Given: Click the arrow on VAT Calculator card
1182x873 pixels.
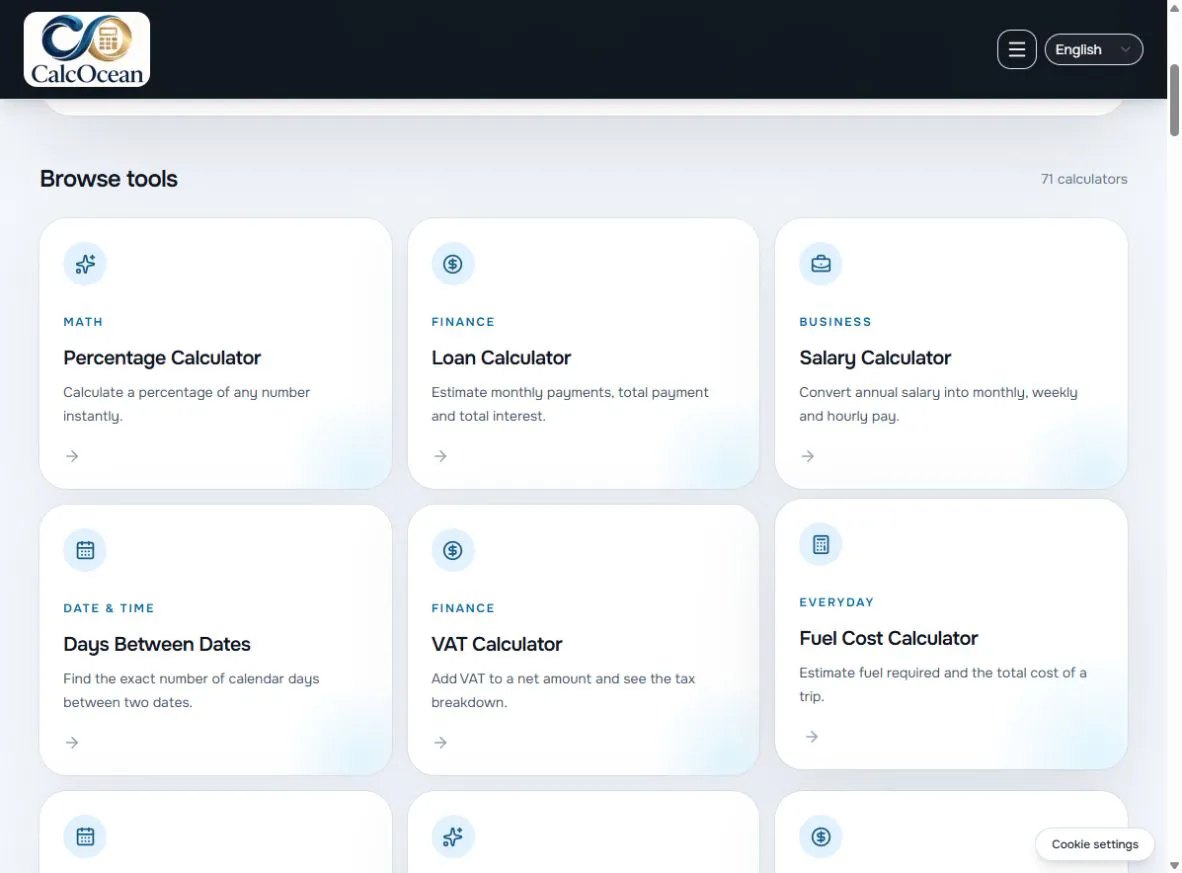Looking at the screenshot, I should (440, 743).
